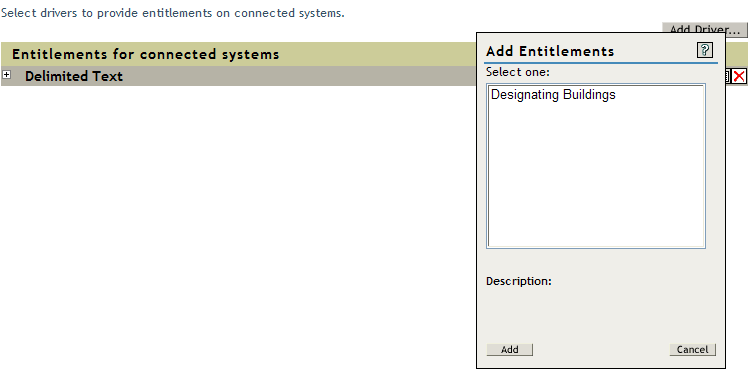748x370 pixels.
Task: Click the Description label in the dialog
Action: [x=519, y=281]
